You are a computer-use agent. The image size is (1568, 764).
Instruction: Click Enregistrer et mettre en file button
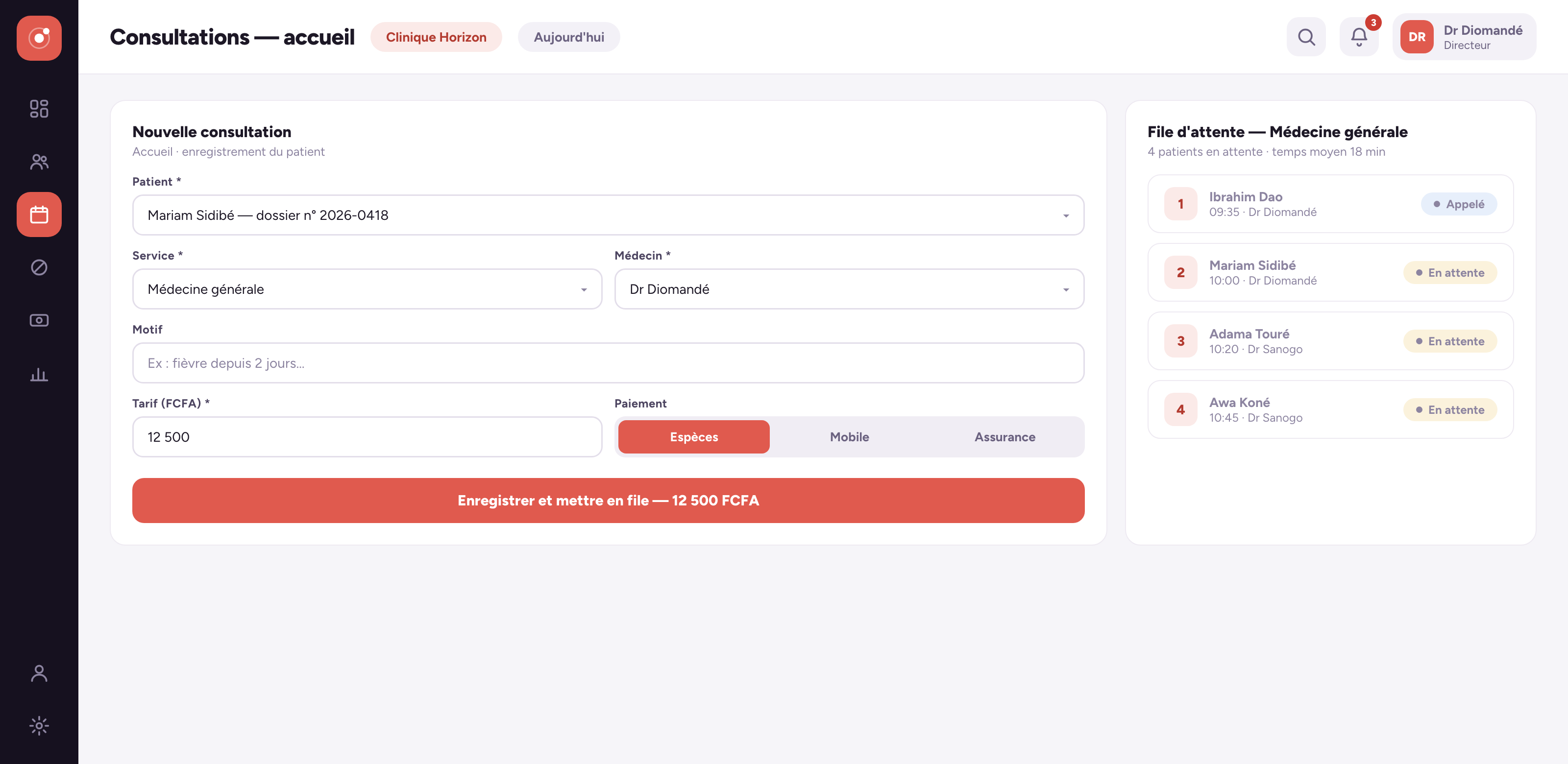point(608,500)
